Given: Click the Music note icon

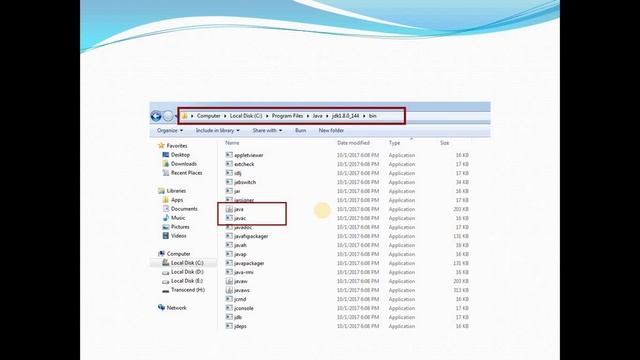Looking at the screenshot, I should (166, 218).
